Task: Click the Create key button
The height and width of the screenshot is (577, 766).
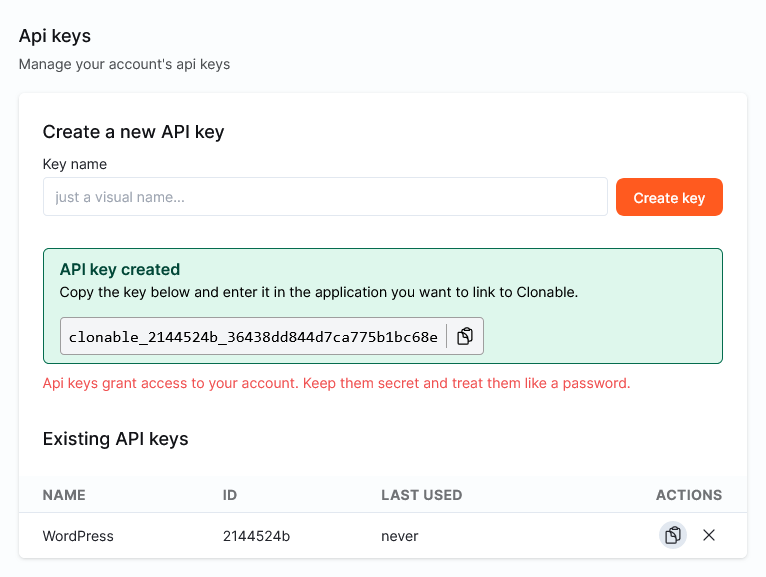Action: pyautogui.click(x=669, y=198)
